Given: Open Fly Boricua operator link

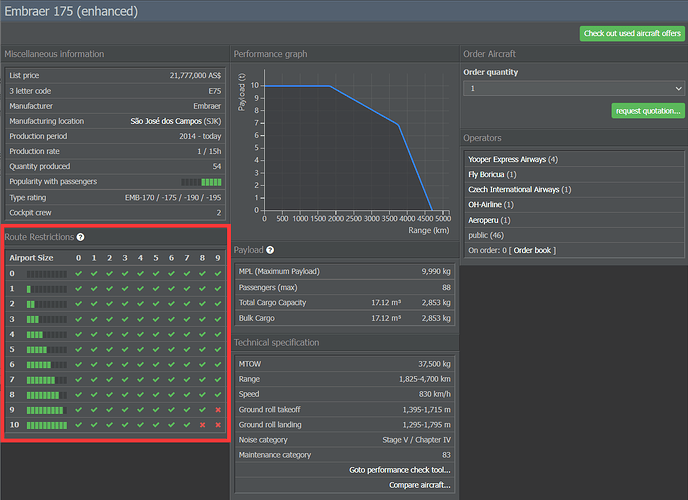Looking at the screenshot, I should tap(486, 175).
